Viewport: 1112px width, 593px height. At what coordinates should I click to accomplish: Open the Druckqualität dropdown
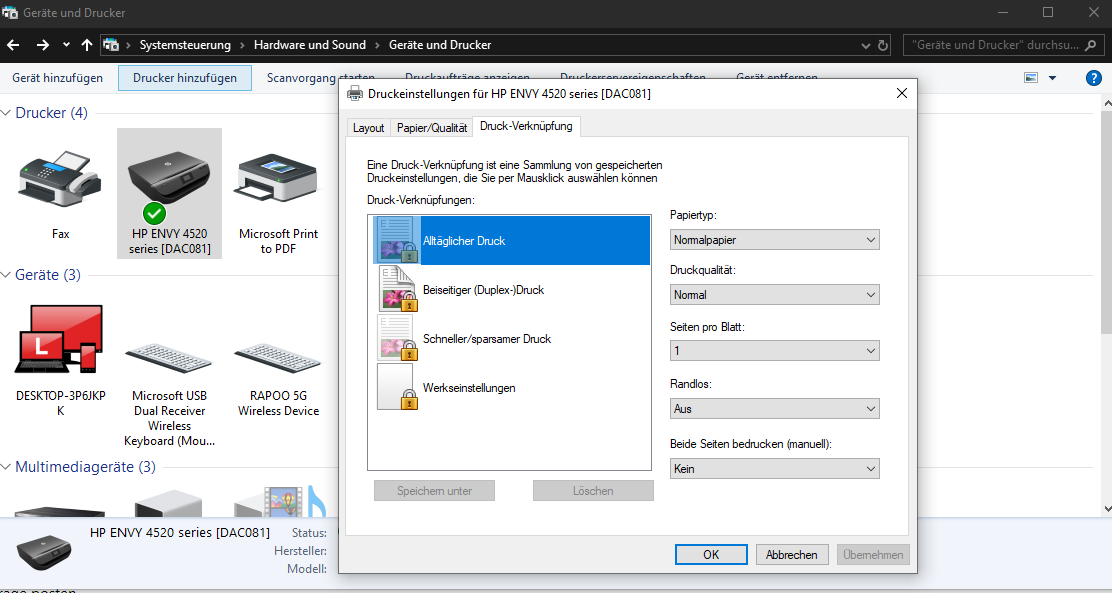pyautogui.click(x=774, y=294)
